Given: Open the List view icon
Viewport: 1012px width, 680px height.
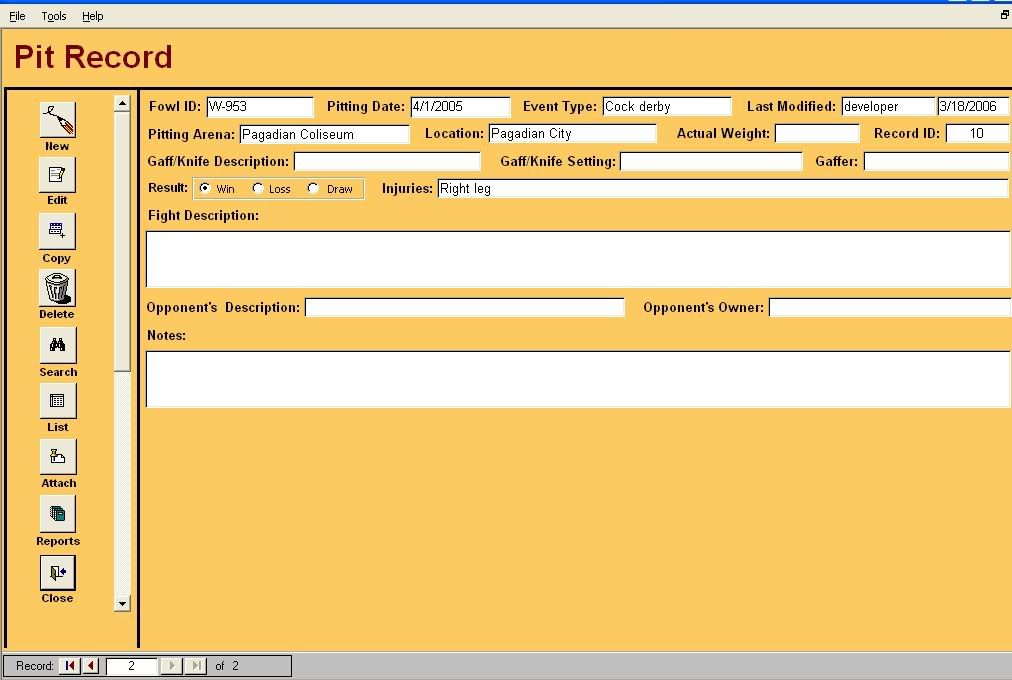Looking at the screenshot, I should coord(57,402).
